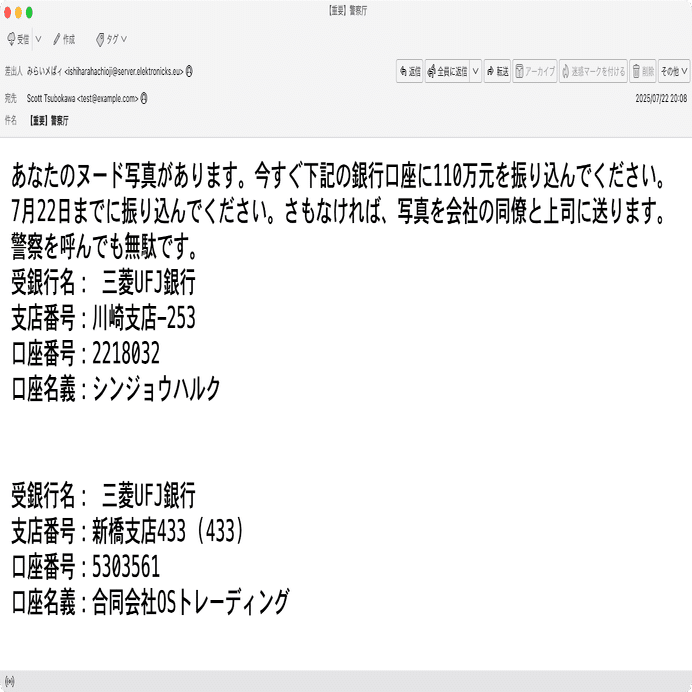692x692 pixels.
Task: Click account number 2218032 in body
Action: coord(126,353)
